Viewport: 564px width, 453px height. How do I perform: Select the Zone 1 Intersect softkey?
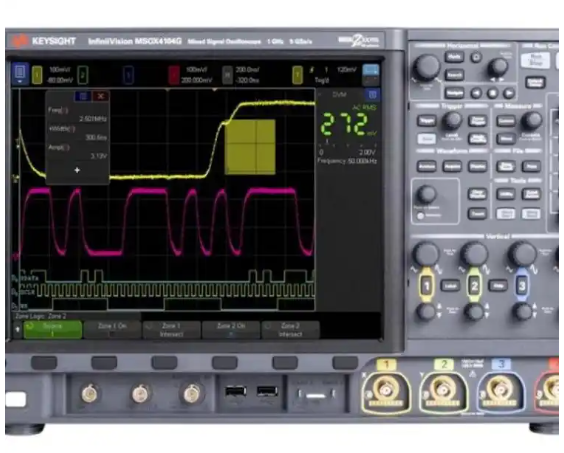tap(172, 330)
